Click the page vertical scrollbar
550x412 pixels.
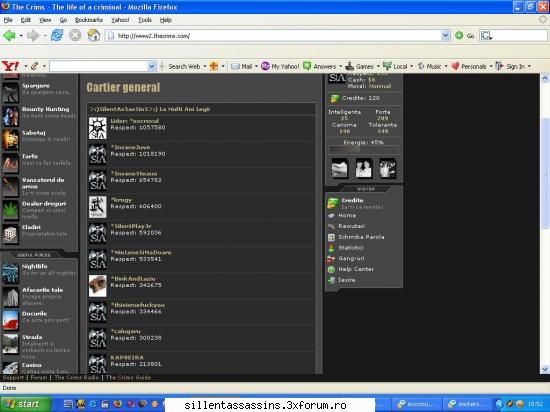pos(545,224)
